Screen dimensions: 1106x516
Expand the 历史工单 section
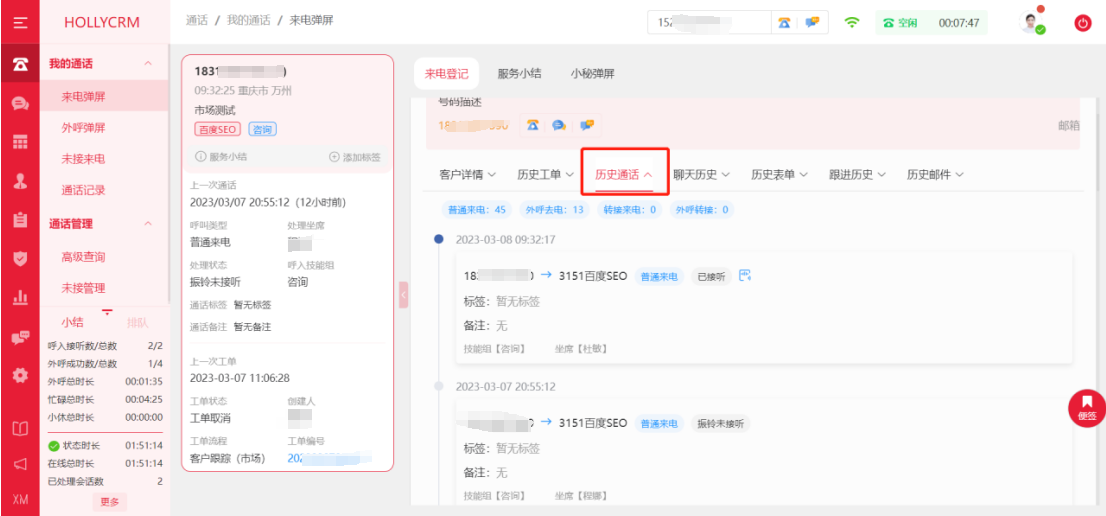(545, 174)
